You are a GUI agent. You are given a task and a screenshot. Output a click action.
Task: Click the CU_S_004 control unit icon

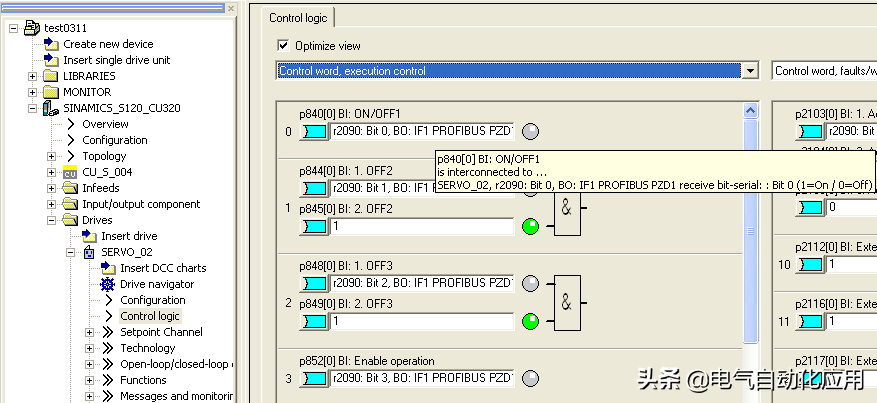pyautogui.click(x=71, y=172)
